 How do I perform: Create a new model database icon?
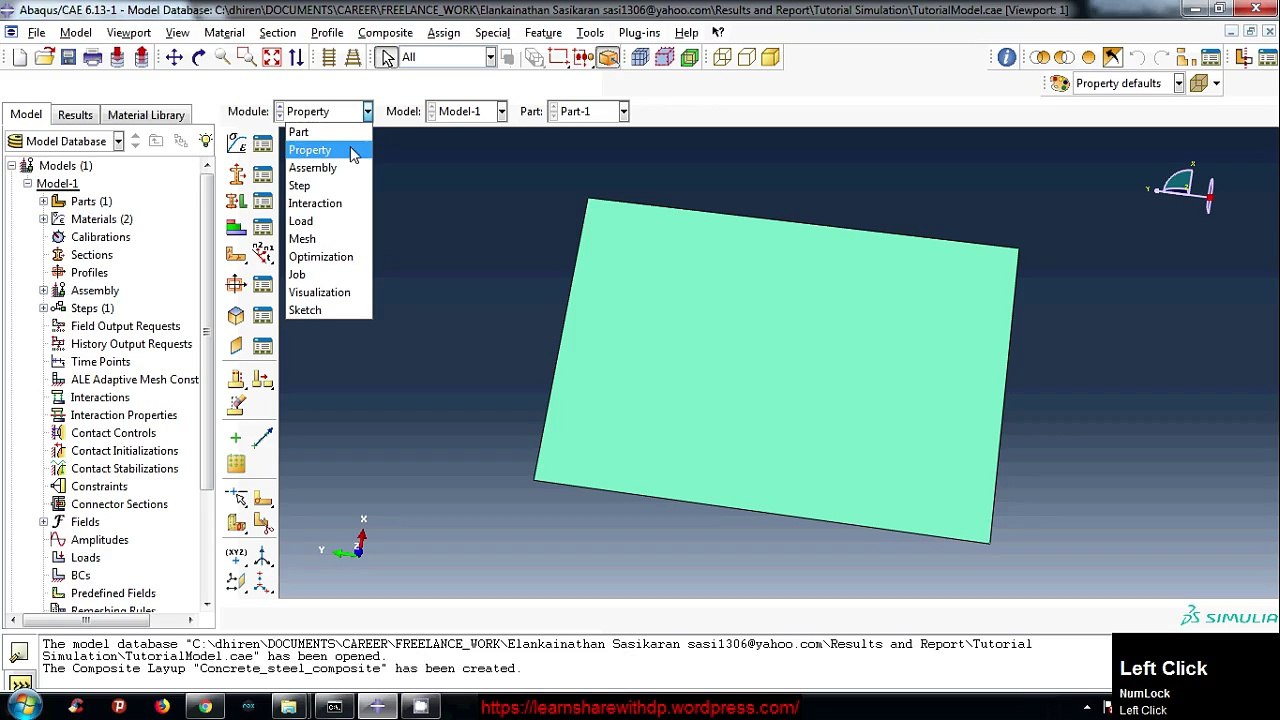click(20, 57)
